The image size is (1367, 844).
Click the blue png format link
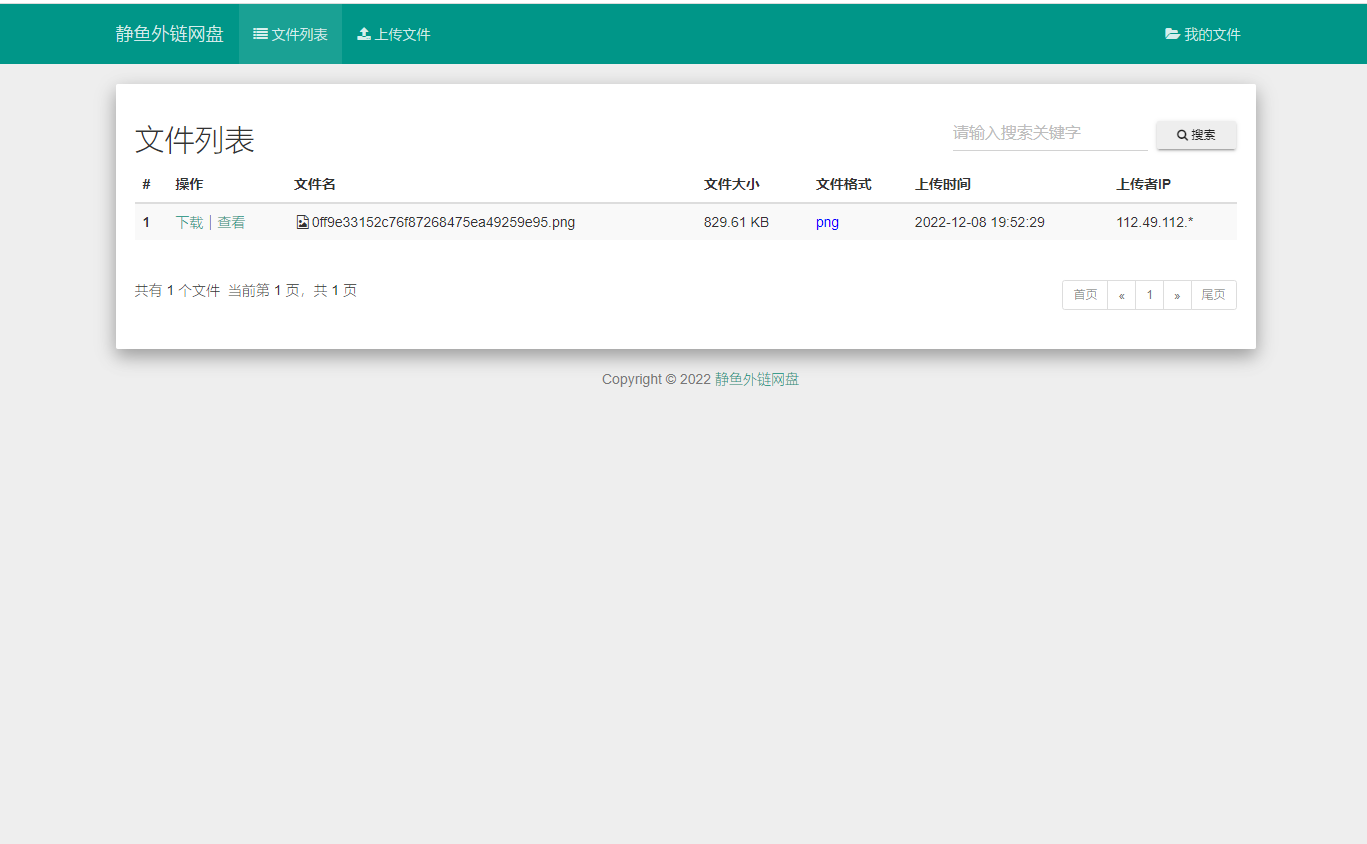click(827, 222)
